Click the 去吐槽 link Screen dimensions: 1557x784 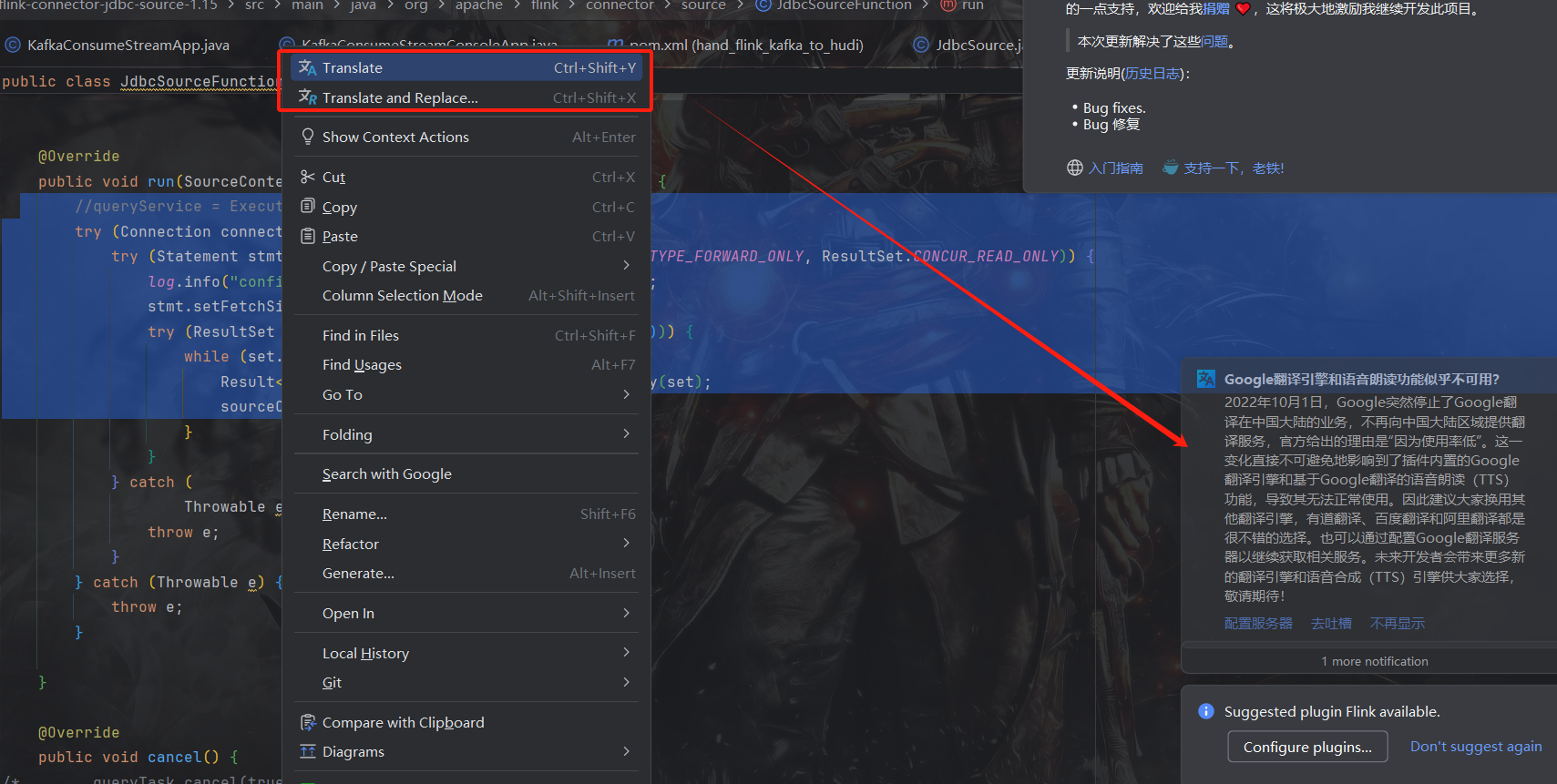(1331, 623)
